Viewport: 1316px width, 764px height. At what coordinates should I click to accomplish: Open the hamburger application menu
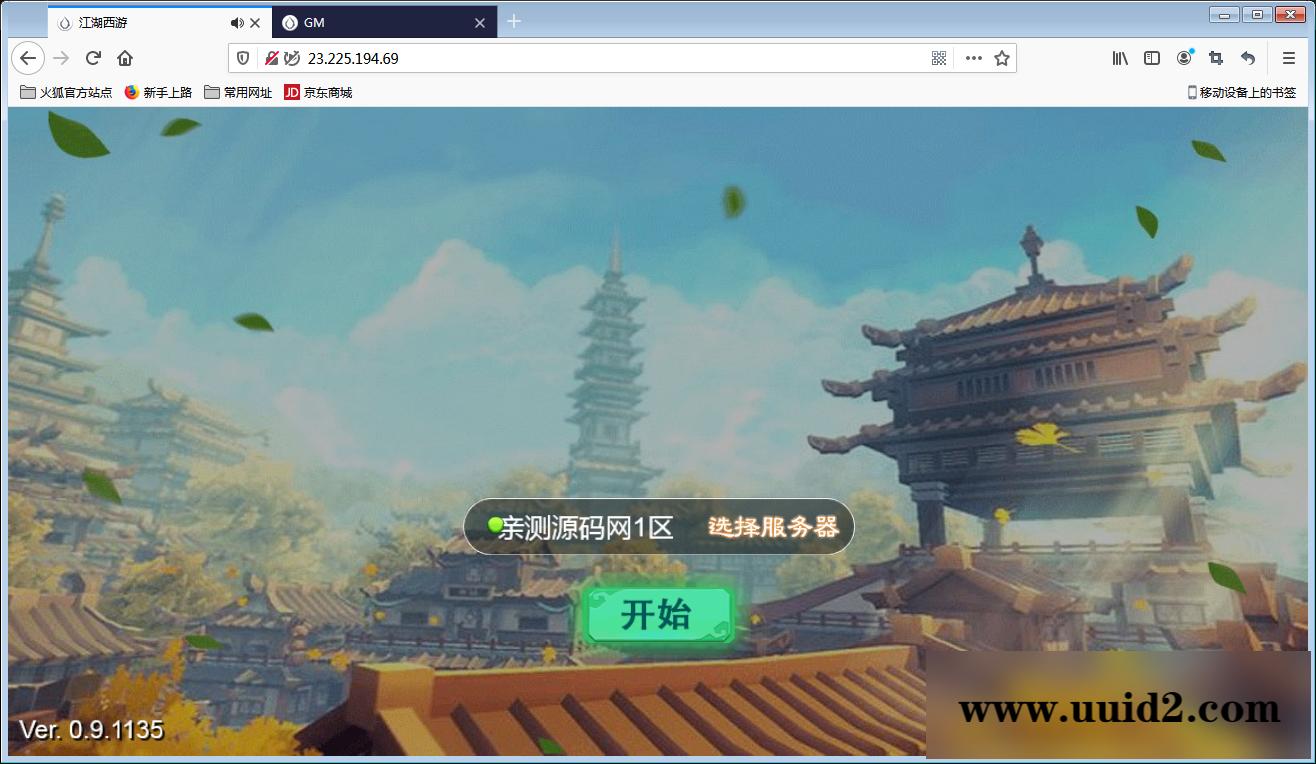(x=1288, y=58)
